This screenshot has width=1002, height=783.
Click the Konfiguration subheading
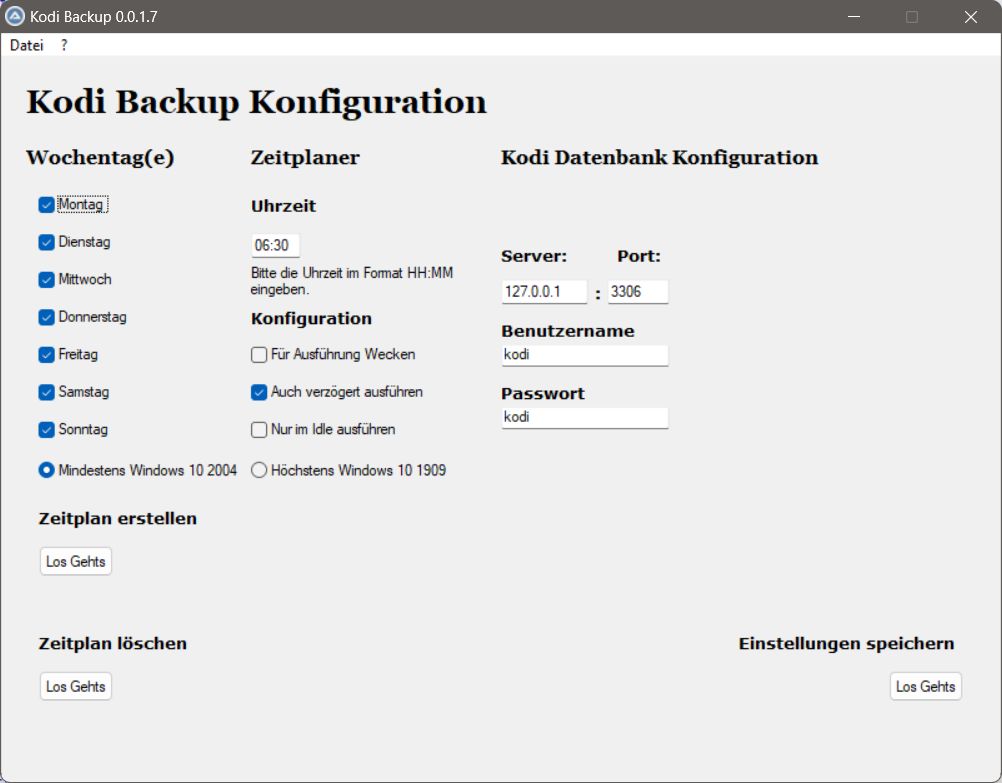(311, 319)
